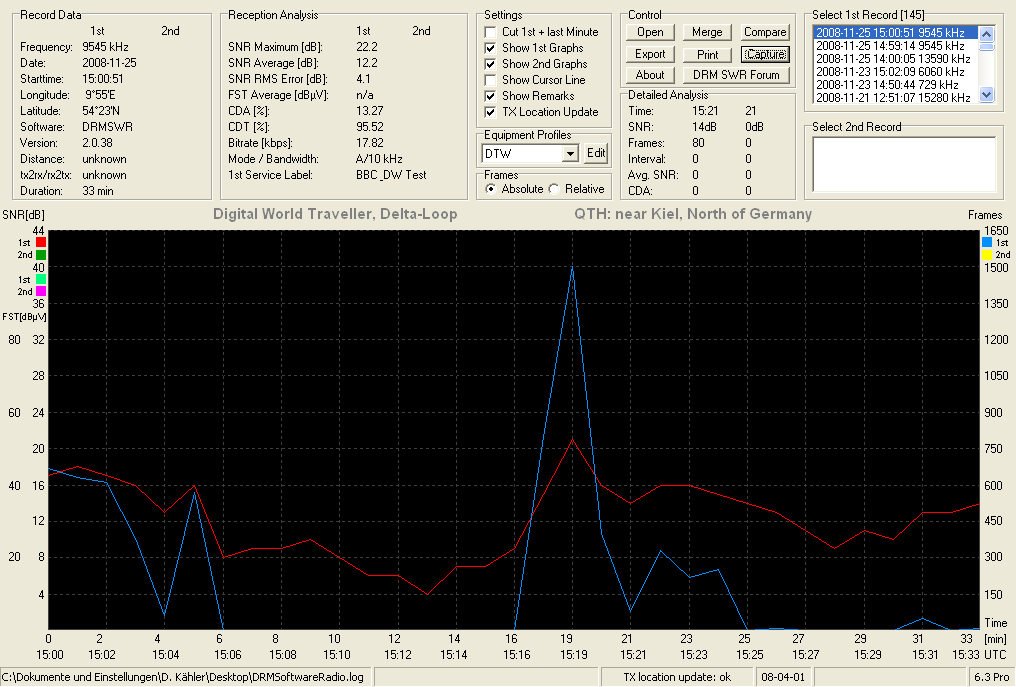Click the Compare button
Viewport: 1016px width, 687px height.
click(765, 32)
